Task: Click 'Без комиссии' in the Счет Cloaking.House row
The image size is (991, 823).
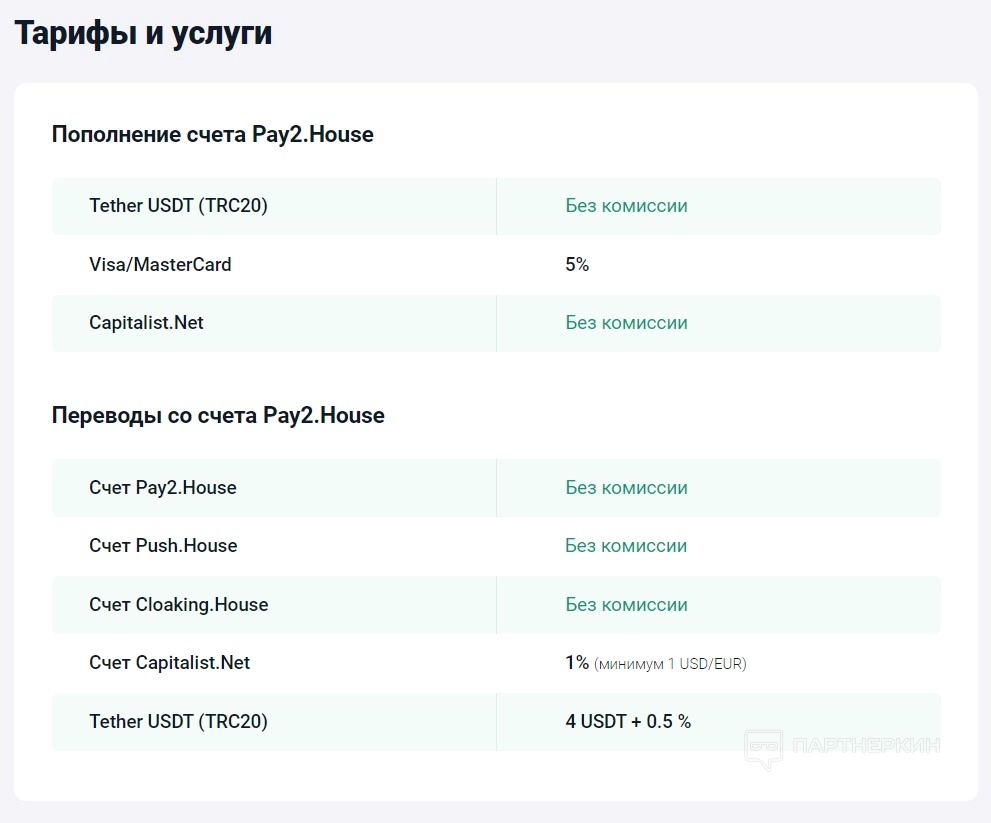Action: point(626,604)
